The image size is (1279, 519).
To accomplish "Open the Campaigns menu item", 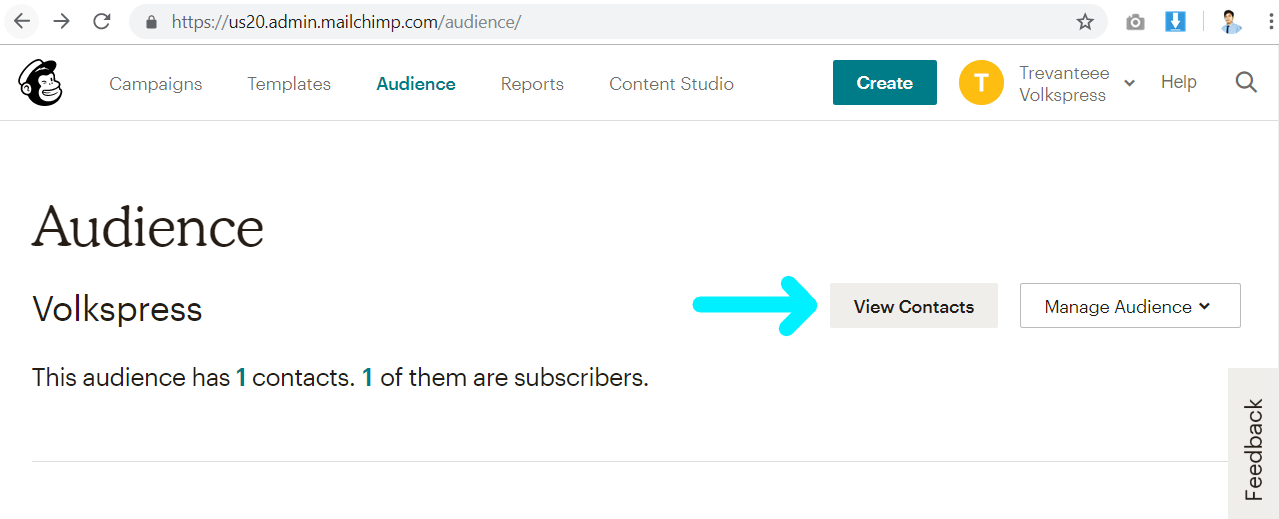I will tap(156, 84).
